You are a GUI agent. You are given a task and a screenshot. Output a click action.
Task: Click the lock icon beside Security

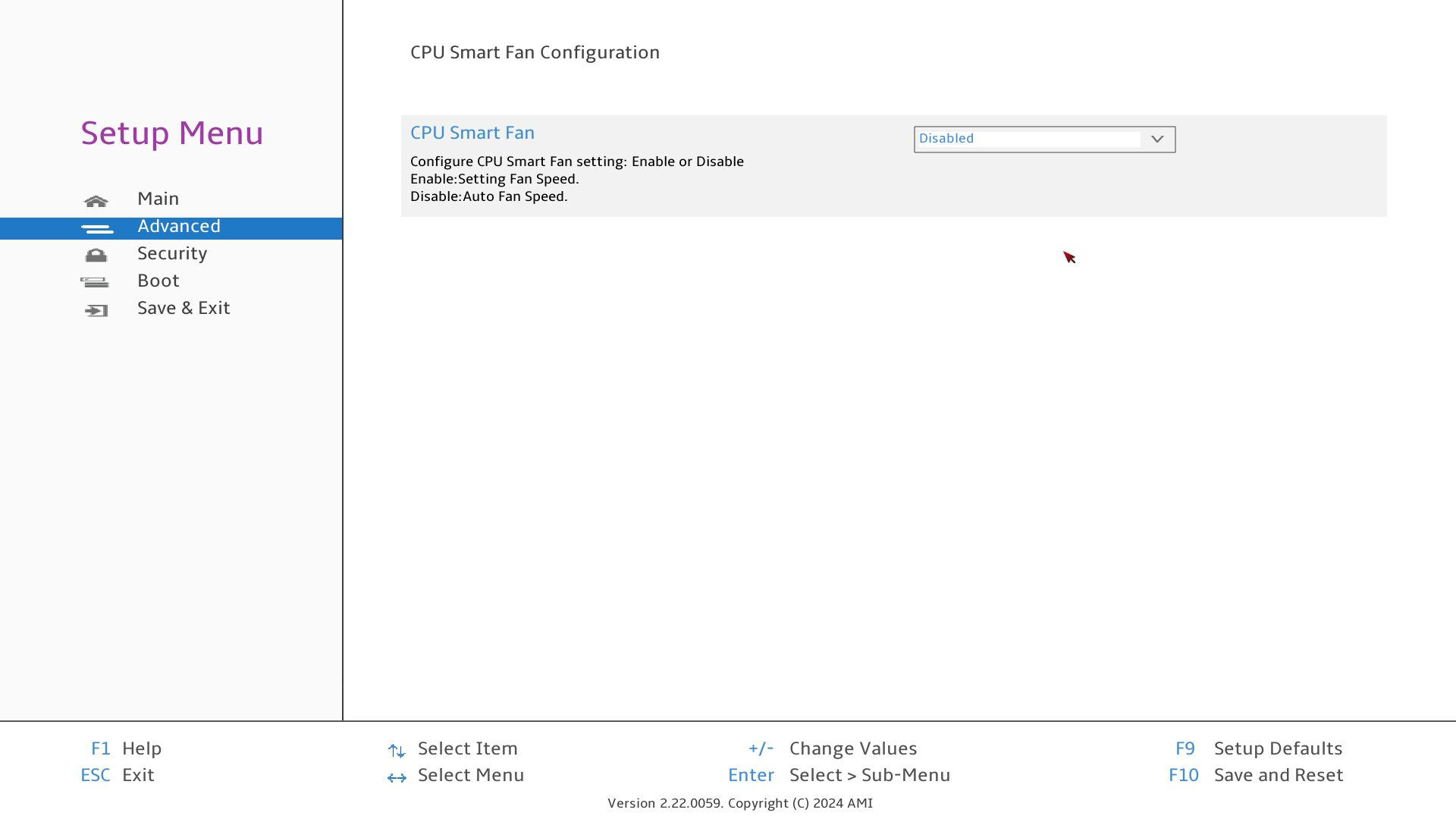(x=96, y=256)
